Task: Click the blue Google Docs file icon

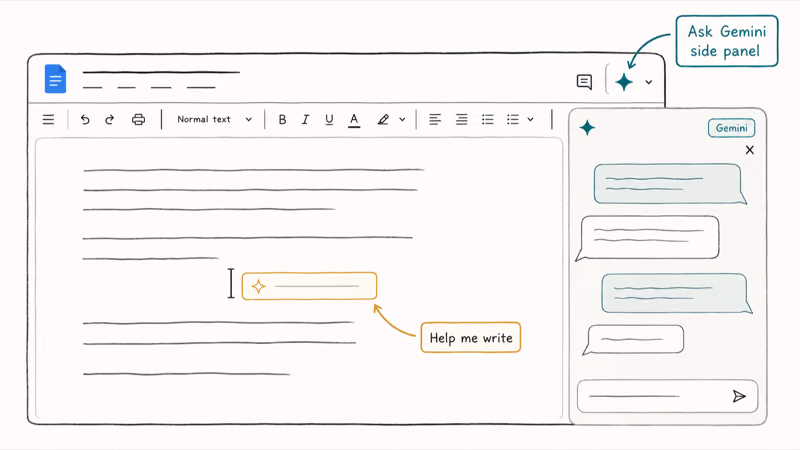Action: [55, 79]
